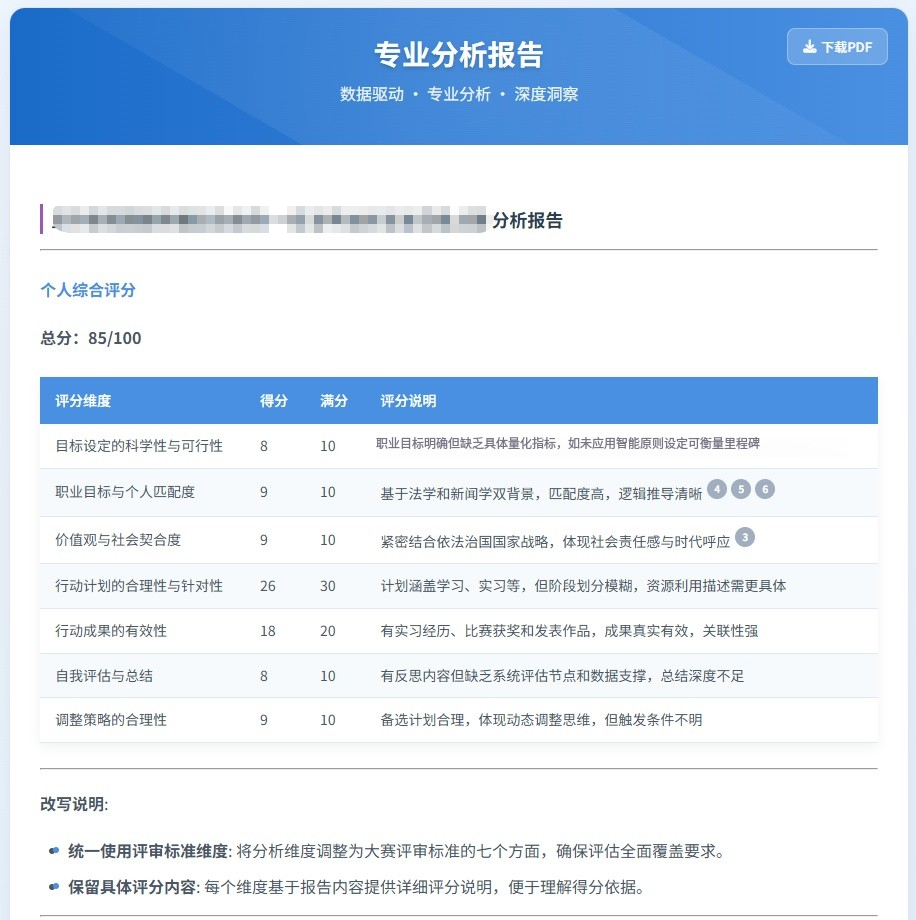This screenshot has height=920, width=916.
Task: Click the bullet icon before 统一使用评审标准维度
Action: 54,851
